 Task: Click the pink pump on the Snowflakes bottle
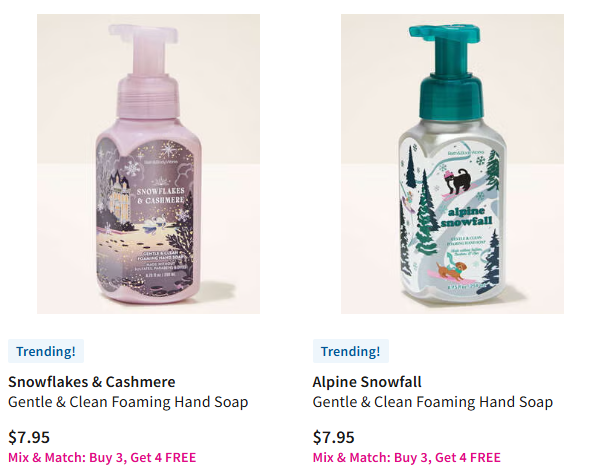click(x=146, y=71)
